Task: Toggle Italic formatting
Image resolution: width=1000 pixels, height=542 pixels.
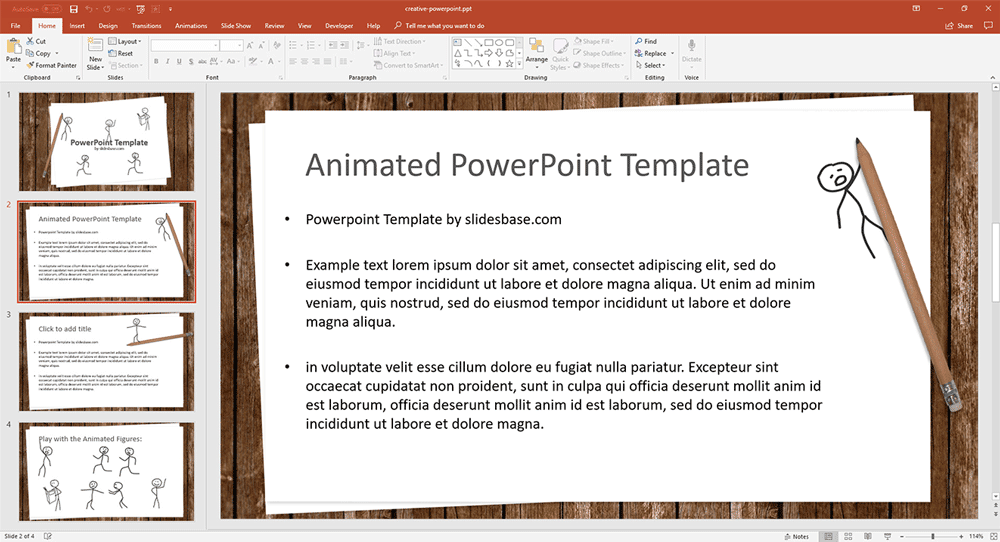Action: tap(168, 61)
